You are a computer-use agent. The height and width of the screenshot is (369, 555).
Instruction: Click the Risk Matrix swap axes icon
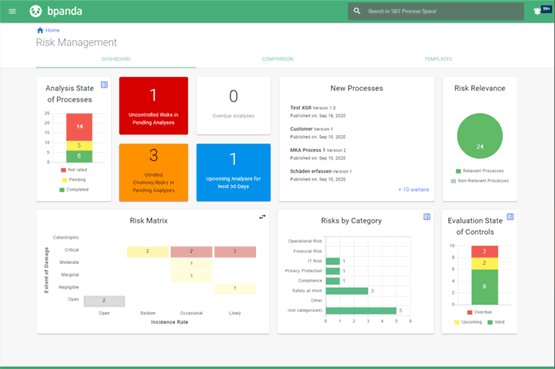(262, 217)
